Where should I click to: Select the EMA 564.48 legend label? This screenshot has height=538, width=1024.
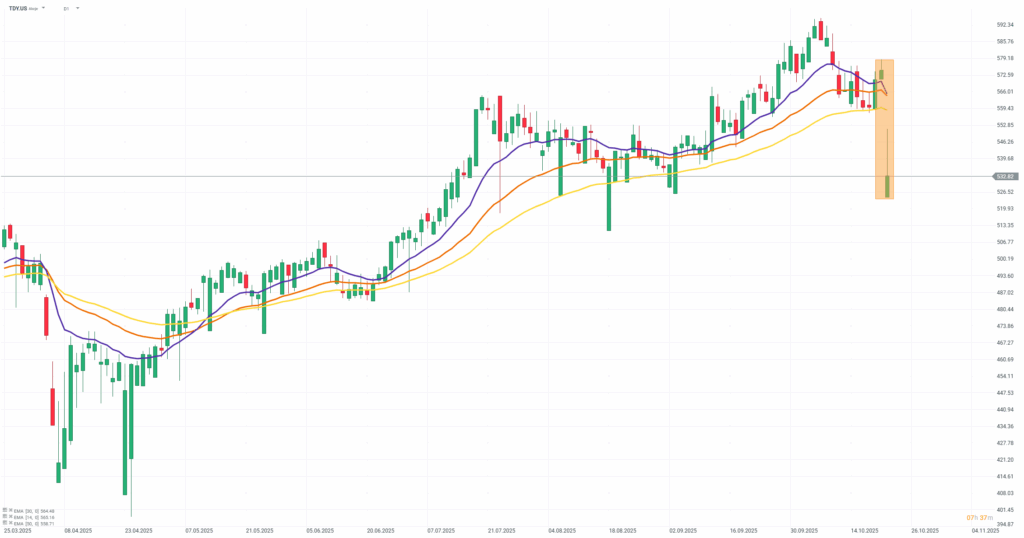click(x=34, y=511)
